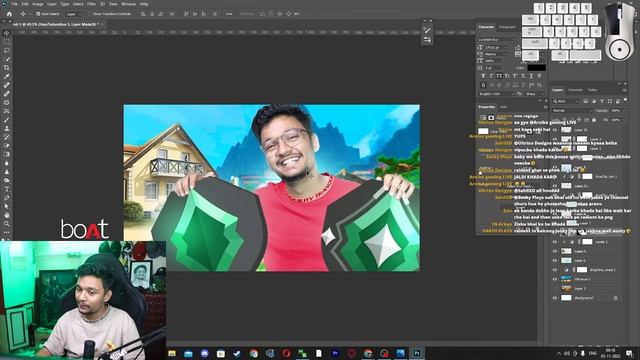Toggle visibility of Layer 4
The width and height of the screenshot is (640, 360).
point(555,260)
